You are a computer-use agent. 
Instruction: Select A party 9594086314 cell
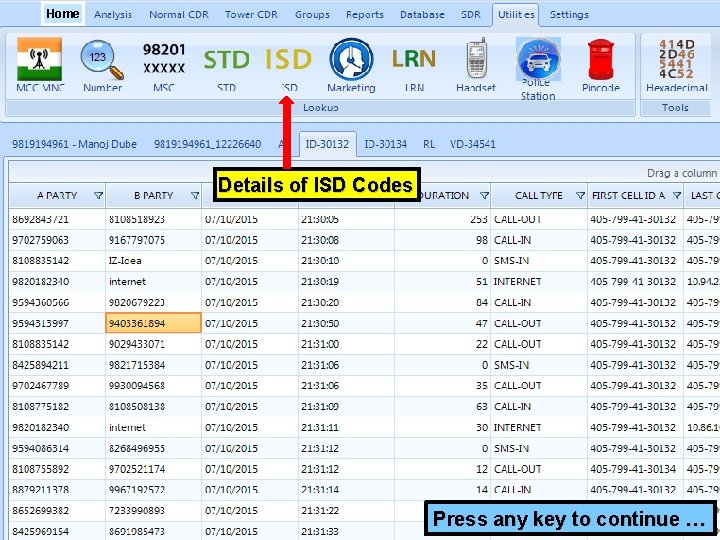click(57, 448)
